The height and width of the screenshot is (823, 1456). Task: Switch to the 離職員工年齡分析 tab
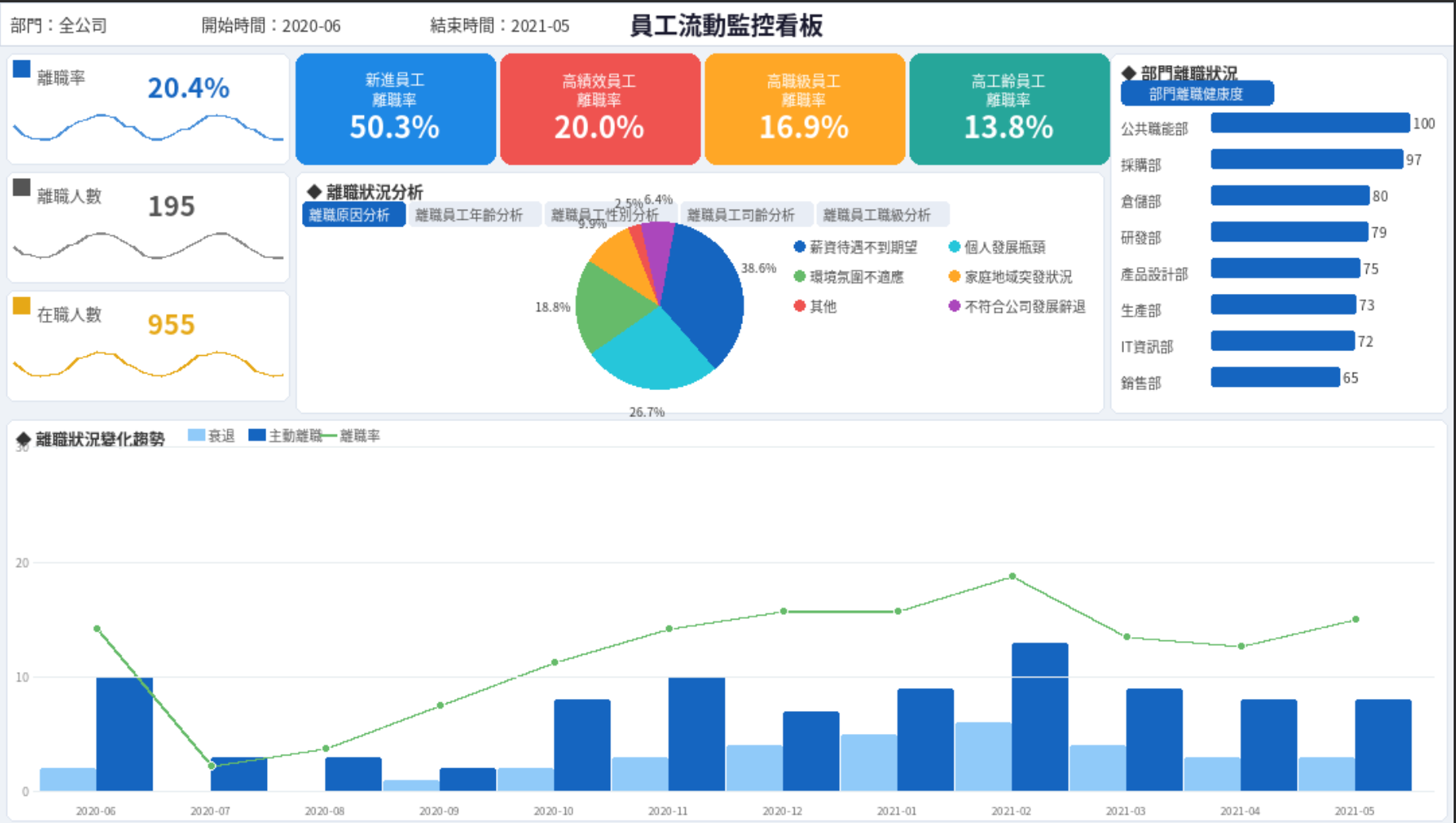[469, 214]
